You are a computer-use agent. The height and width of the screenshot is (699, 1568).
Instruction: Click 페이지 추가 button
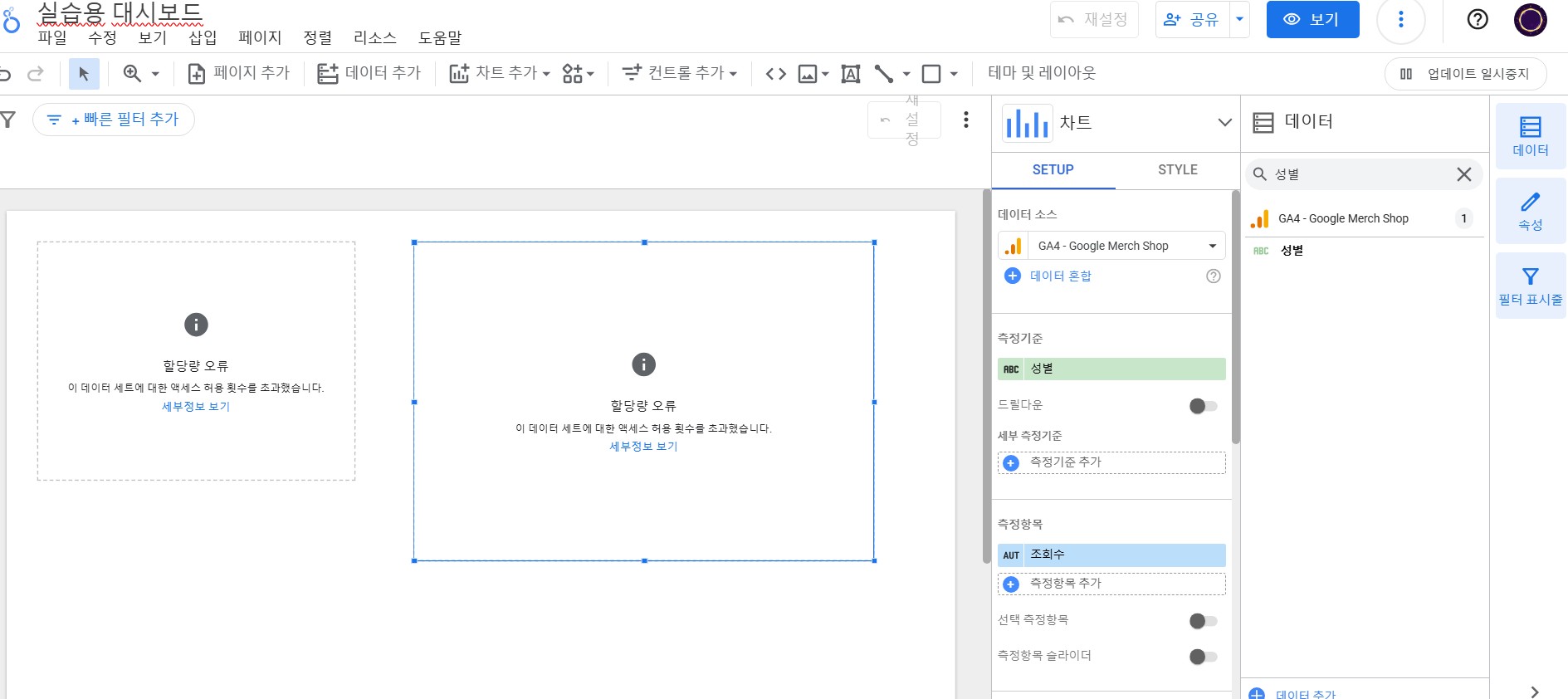(x=239, y=73)
